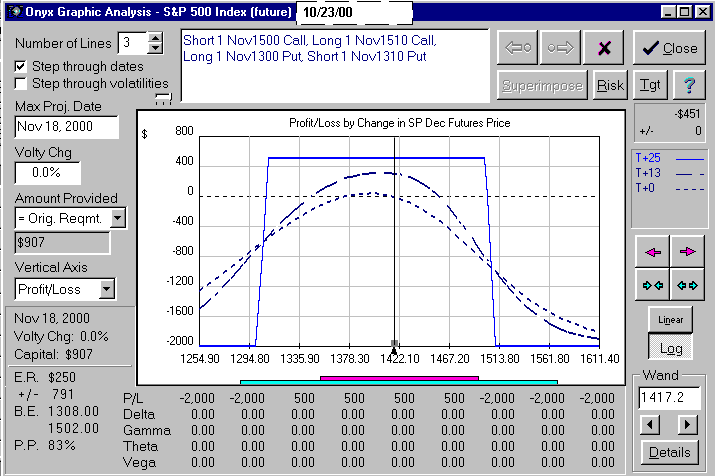Click the Tgt button
Image resolution: width=715 pixels, height=476 pixels.
650,85
